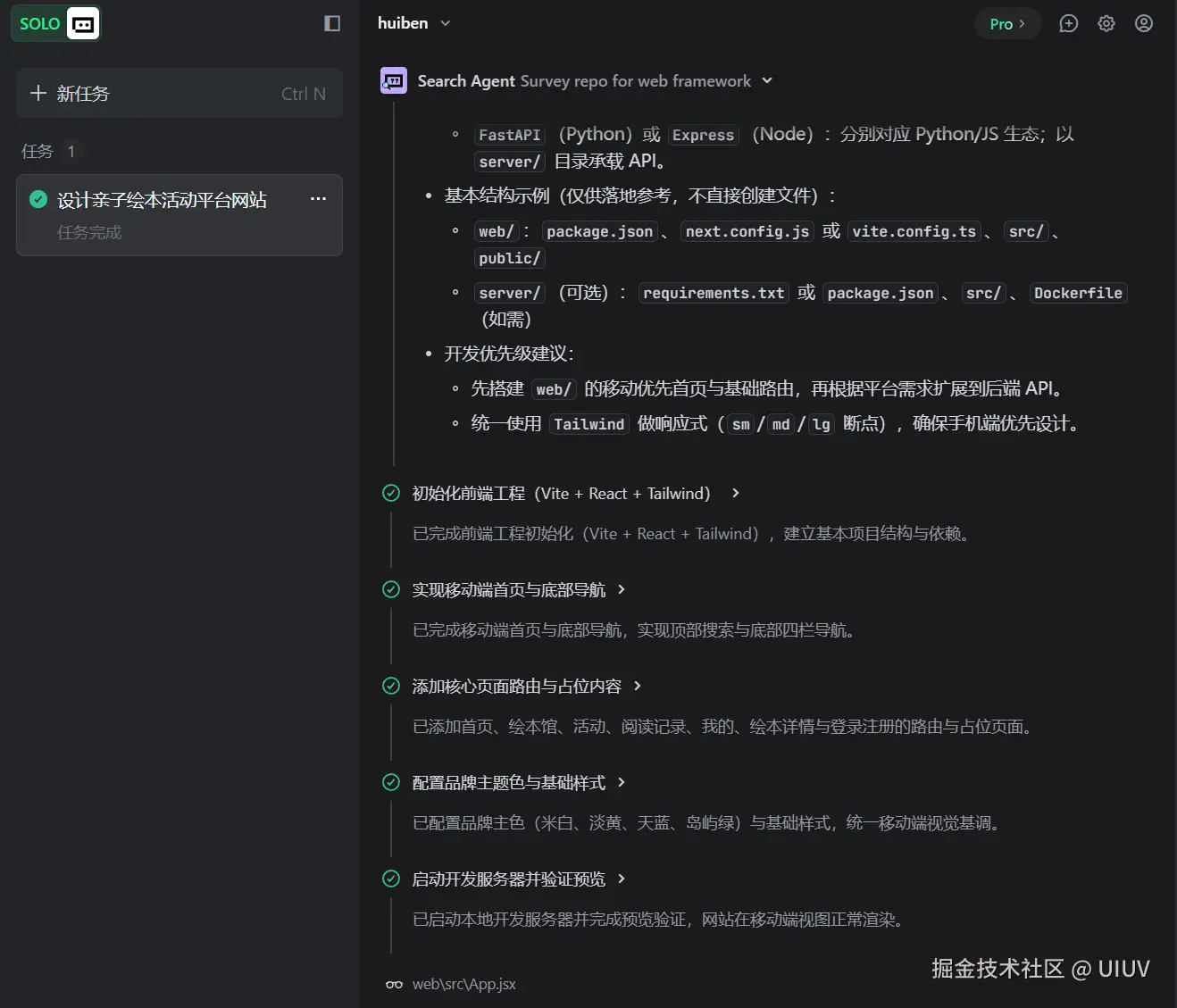This screenshot has height=1008, width=1177.
Task: Expand the 初始化前端工程 step details
Action: click(734, 492)
